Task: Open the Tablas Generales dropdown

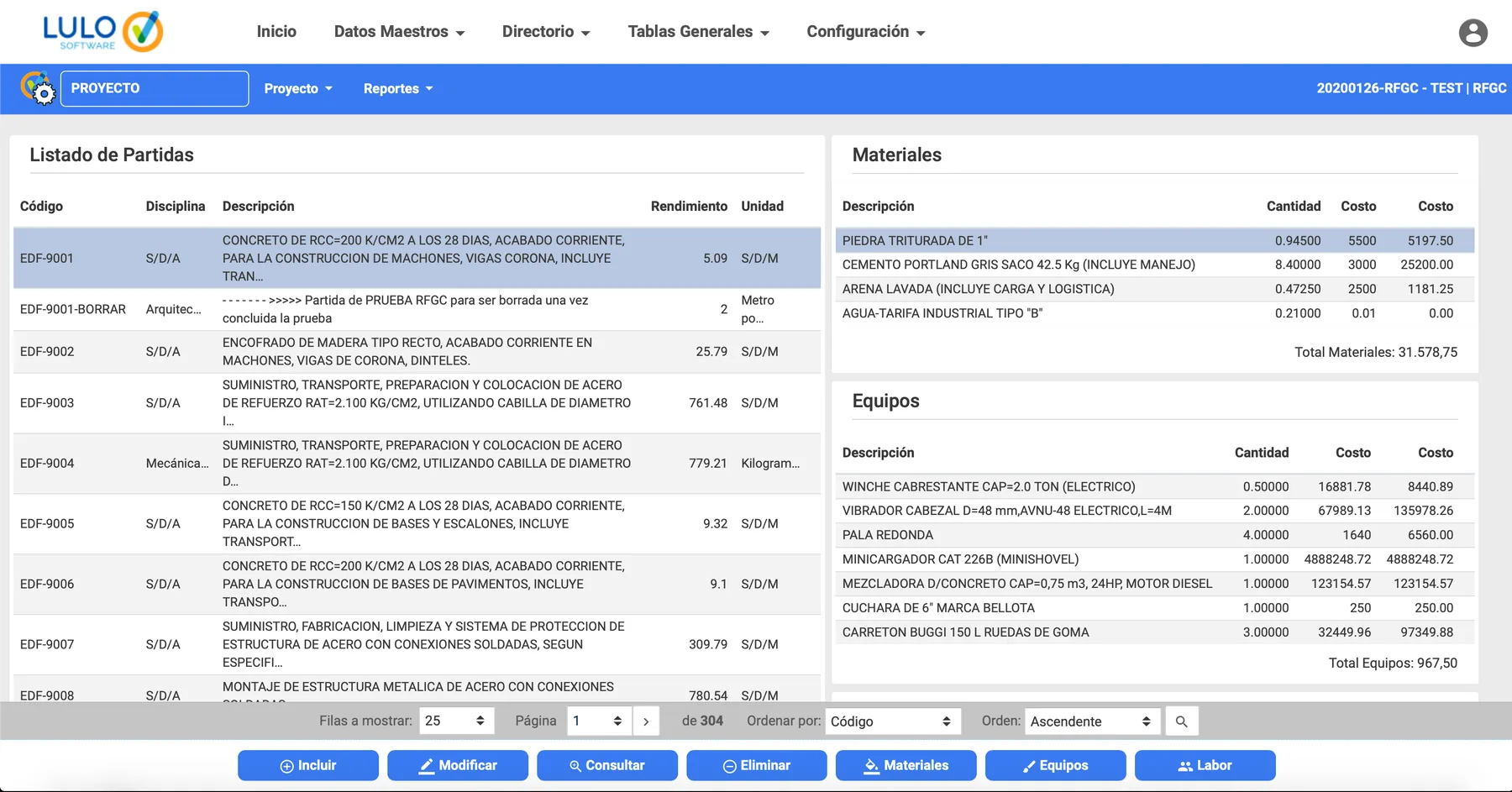Action: (x=698, y=32)
